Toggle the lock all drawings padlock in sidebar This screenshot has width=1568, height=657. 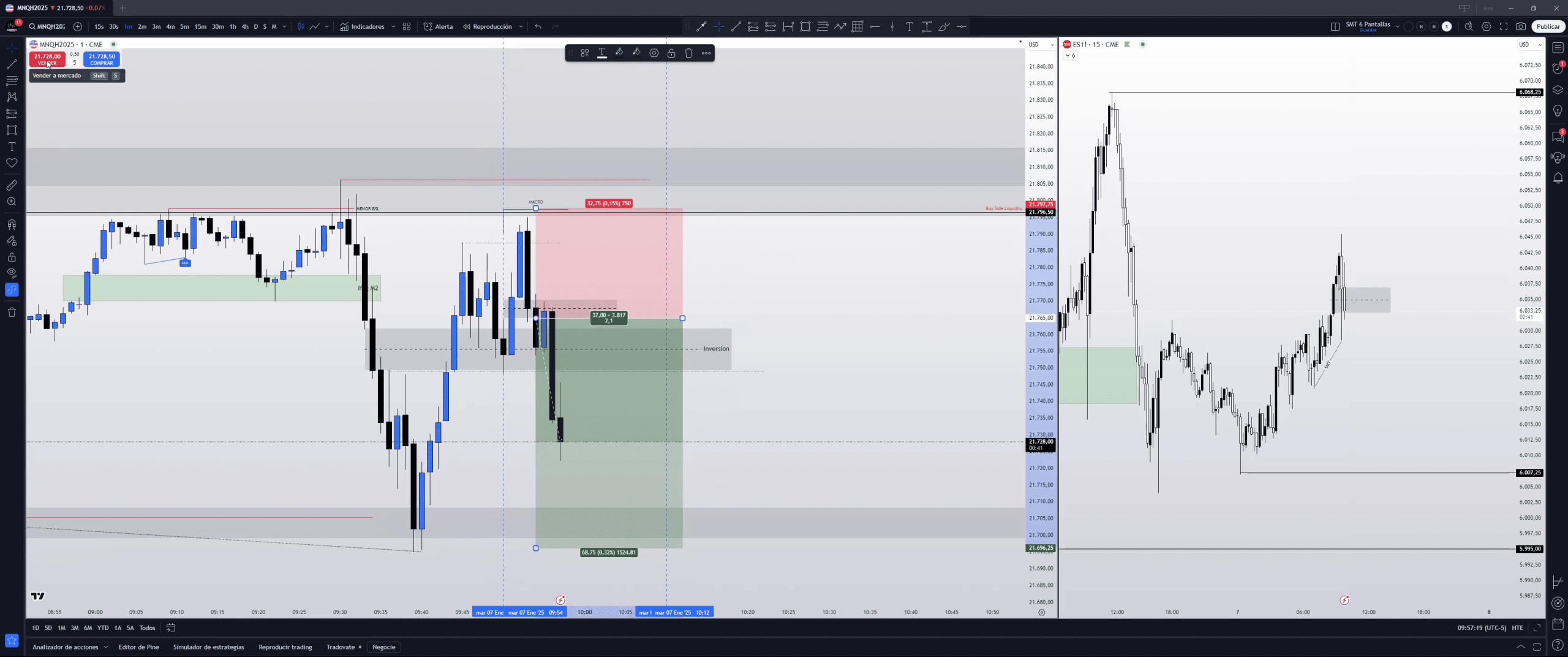click(x=12, y=257)
